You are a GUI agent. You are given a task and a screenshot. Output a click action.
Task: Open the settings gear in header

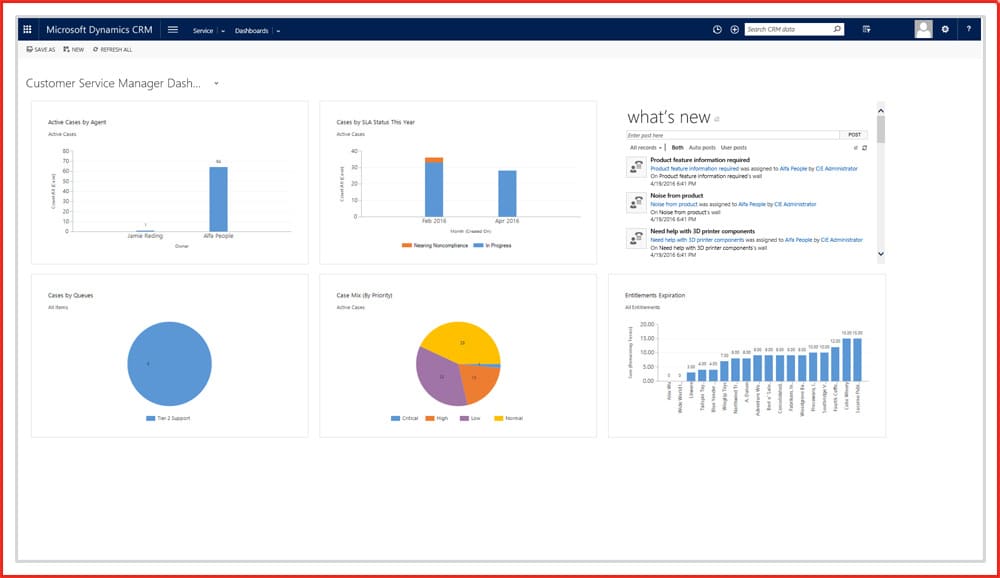click(945, 30)
